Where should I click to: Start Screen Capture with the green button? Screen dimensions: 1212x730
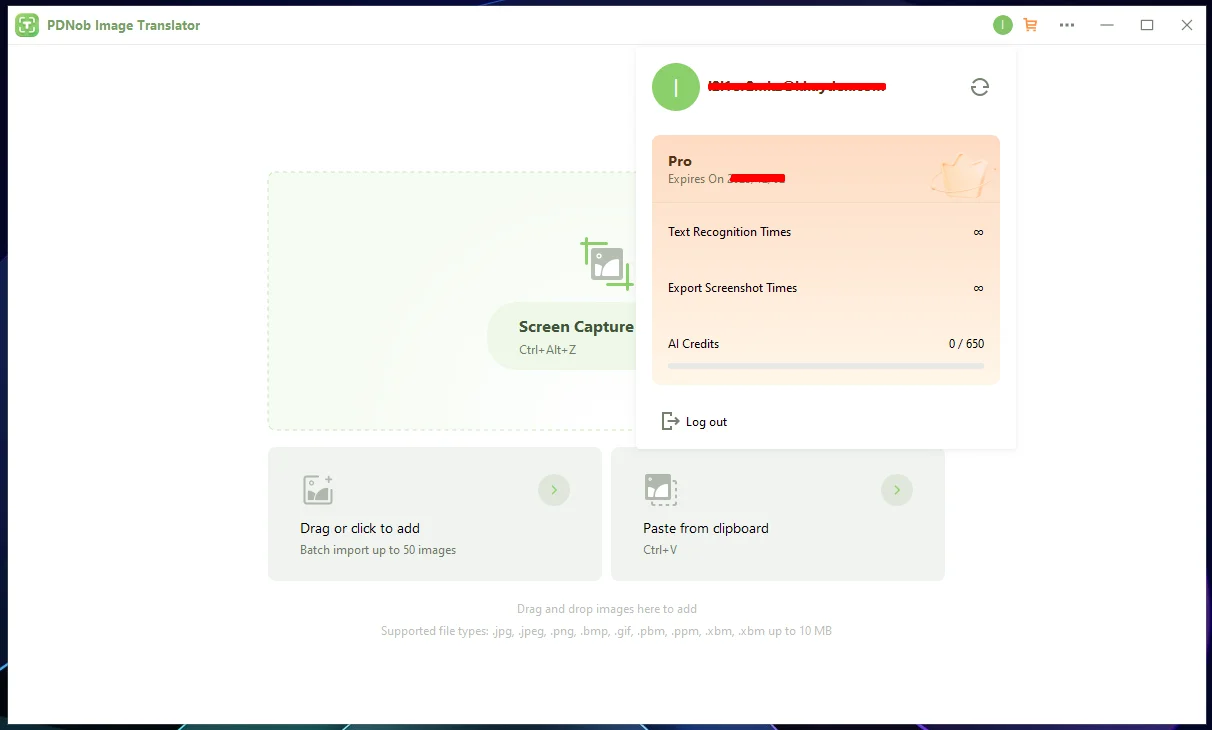pos(561,336)
